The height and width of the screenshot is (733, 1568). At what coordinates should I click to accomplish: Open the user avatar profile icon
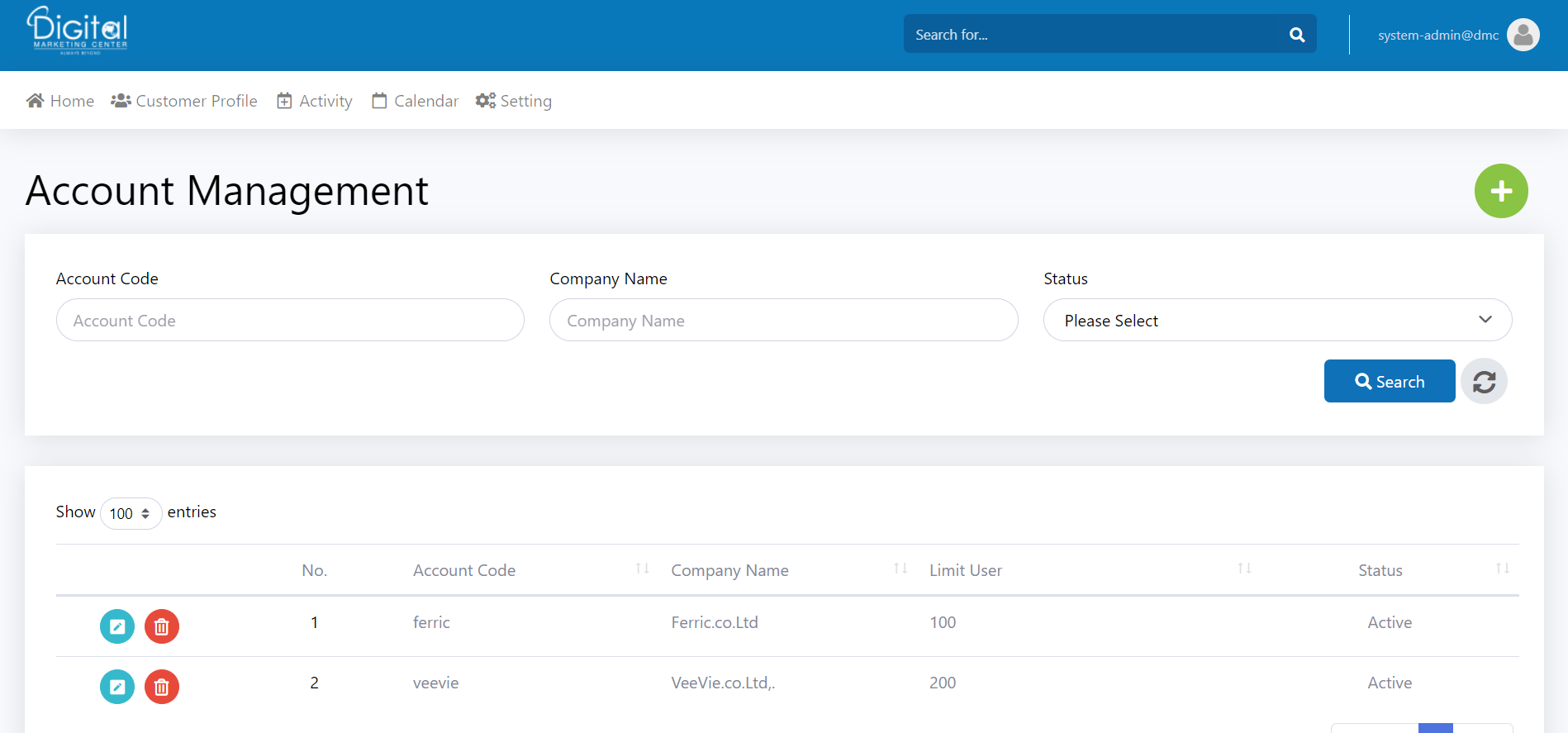1523,35
